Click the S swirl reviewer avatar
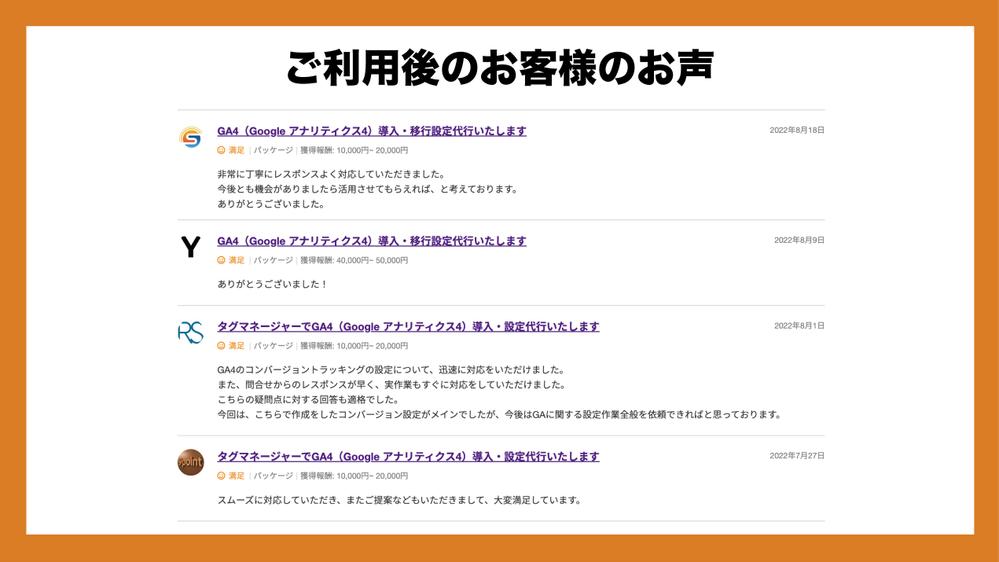 point(190,137)
